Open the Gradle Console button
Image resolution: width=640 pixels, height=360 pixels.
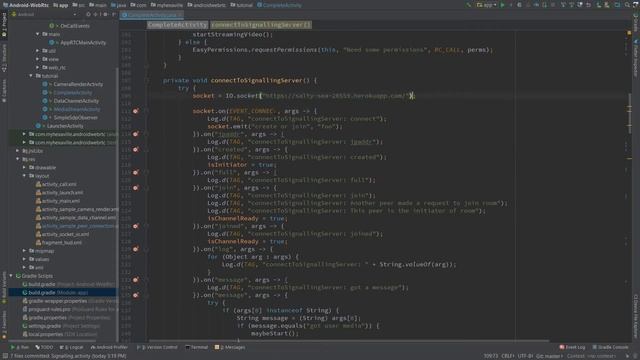pos(610,347)
